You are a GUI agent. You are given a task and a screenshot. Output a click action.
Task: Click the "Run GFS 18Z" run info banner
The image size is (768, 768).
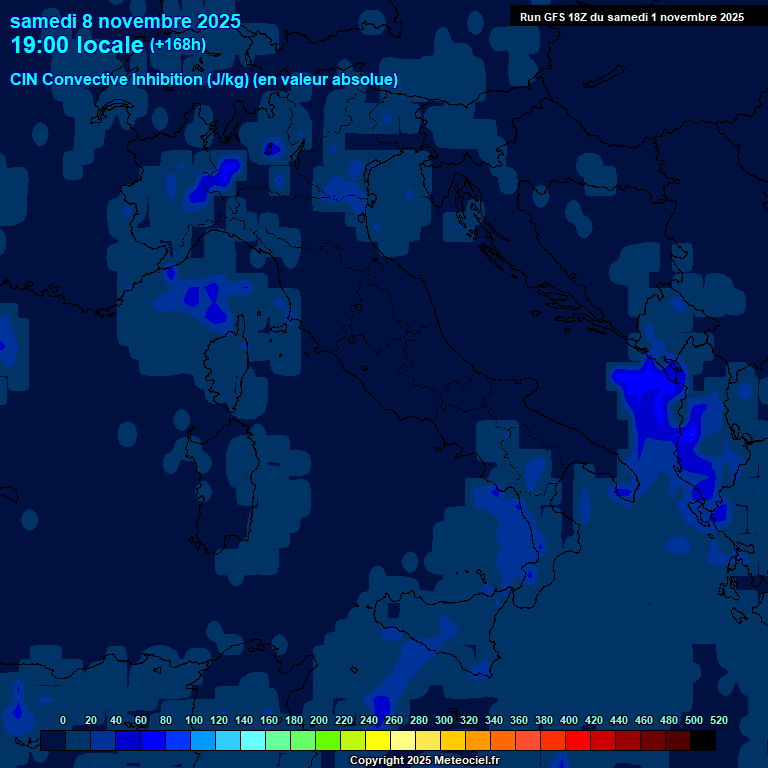coord(631,17)
